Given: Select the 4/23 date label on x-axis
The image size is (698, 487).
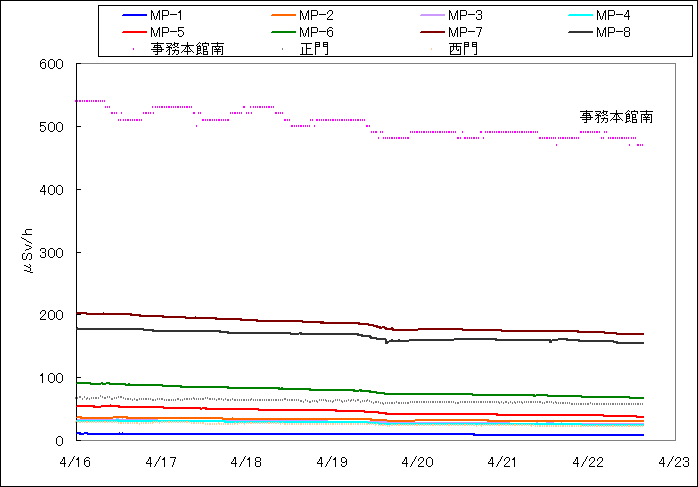Looking at the screenshot, I should [x=672, y=462].
